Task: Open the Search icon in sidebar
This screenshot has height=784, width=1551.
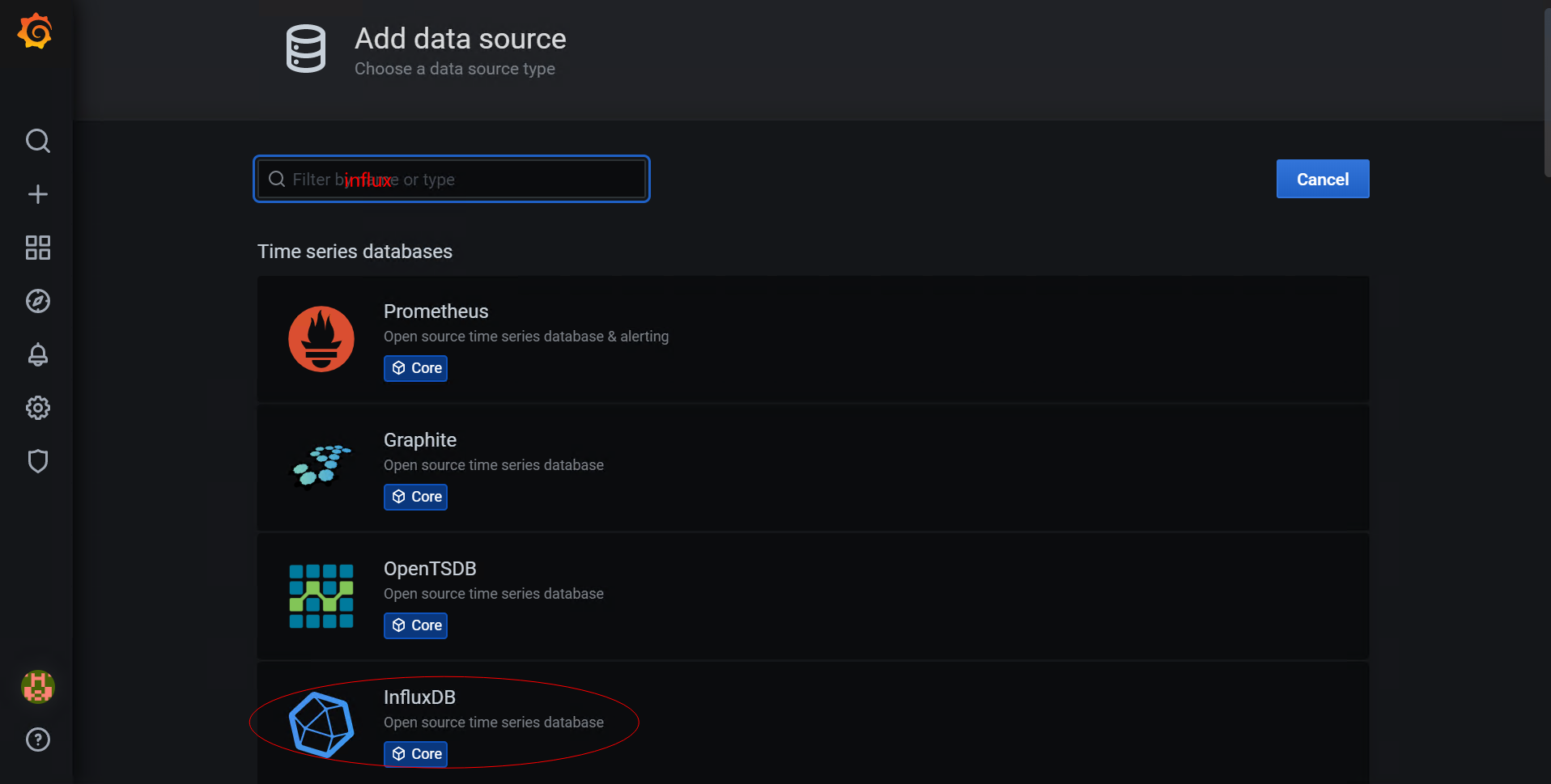Action: [37, 141]
